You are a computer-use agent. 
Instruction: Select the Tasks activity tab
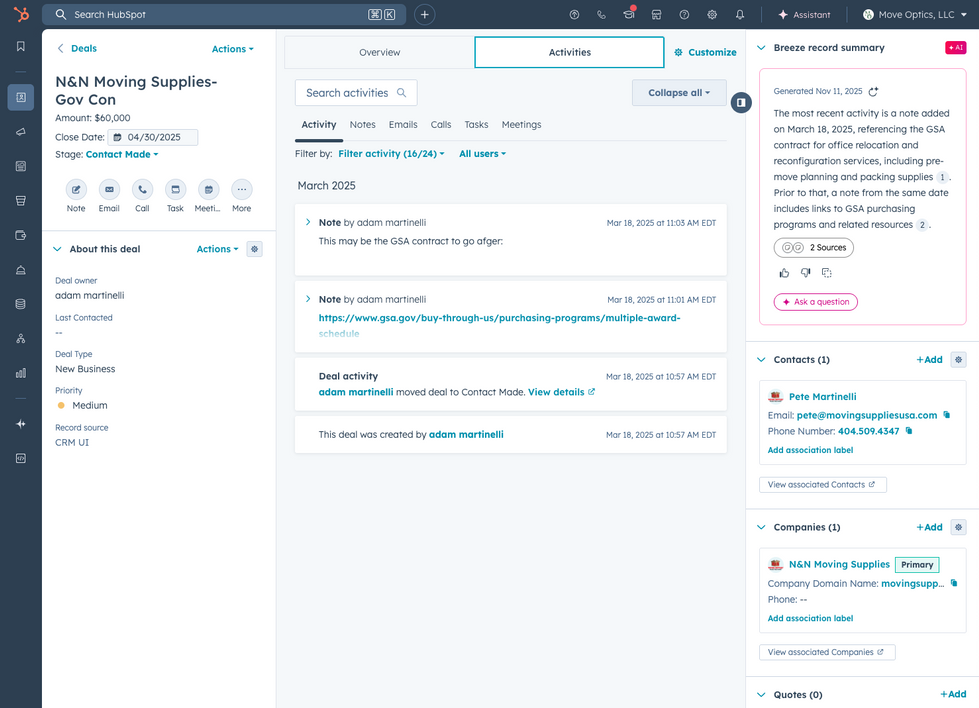476,125
